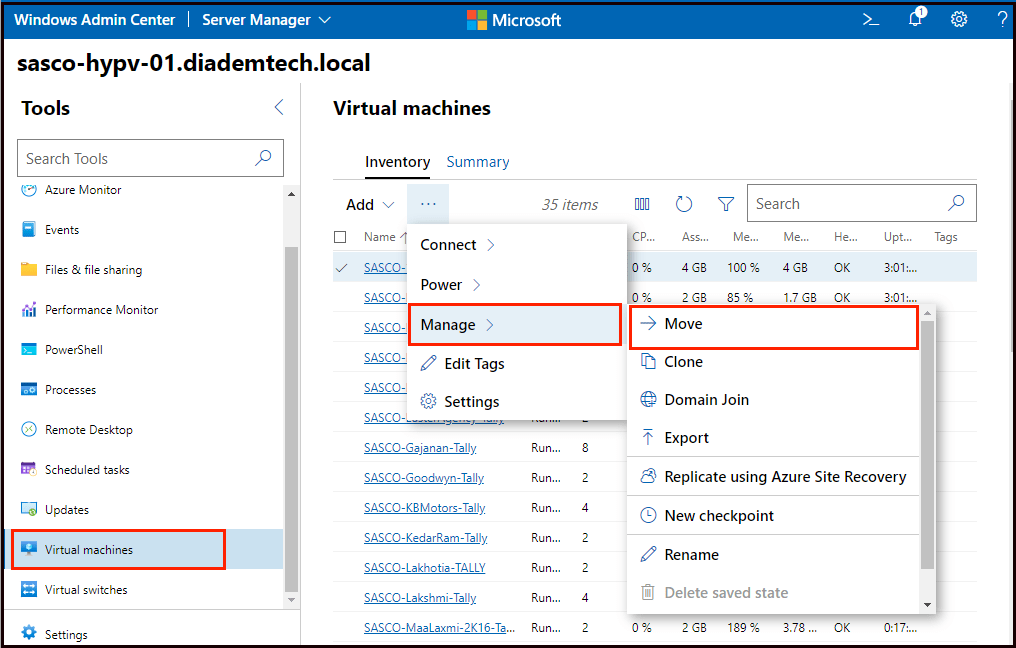Launch the PowerShell console from the top bar
Viewport: 1016px width, 648px height.
[x=870, y=19]
